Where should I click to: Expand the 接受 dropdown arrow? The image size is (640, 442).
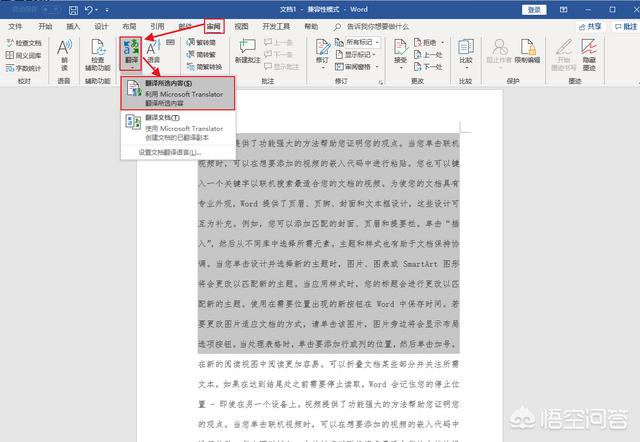pyautogui.click(x=401, y=68)
